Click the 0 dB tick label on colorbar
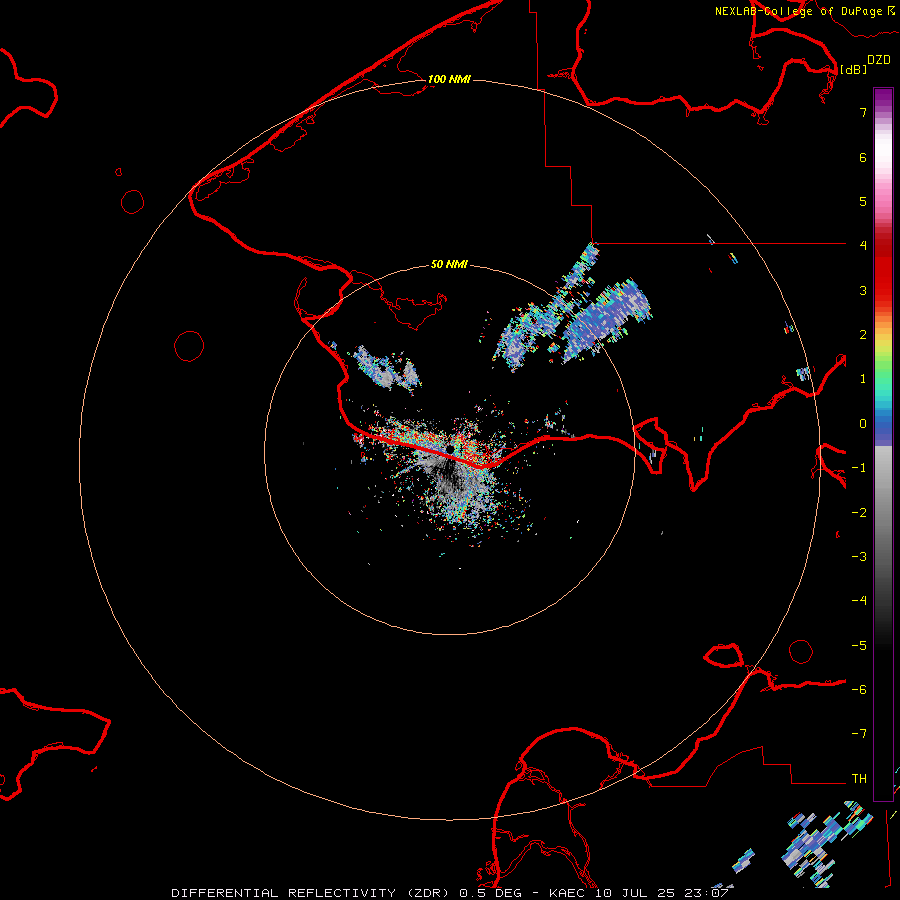The height and width of the screenshot is (900, 900). coord(863,424)
